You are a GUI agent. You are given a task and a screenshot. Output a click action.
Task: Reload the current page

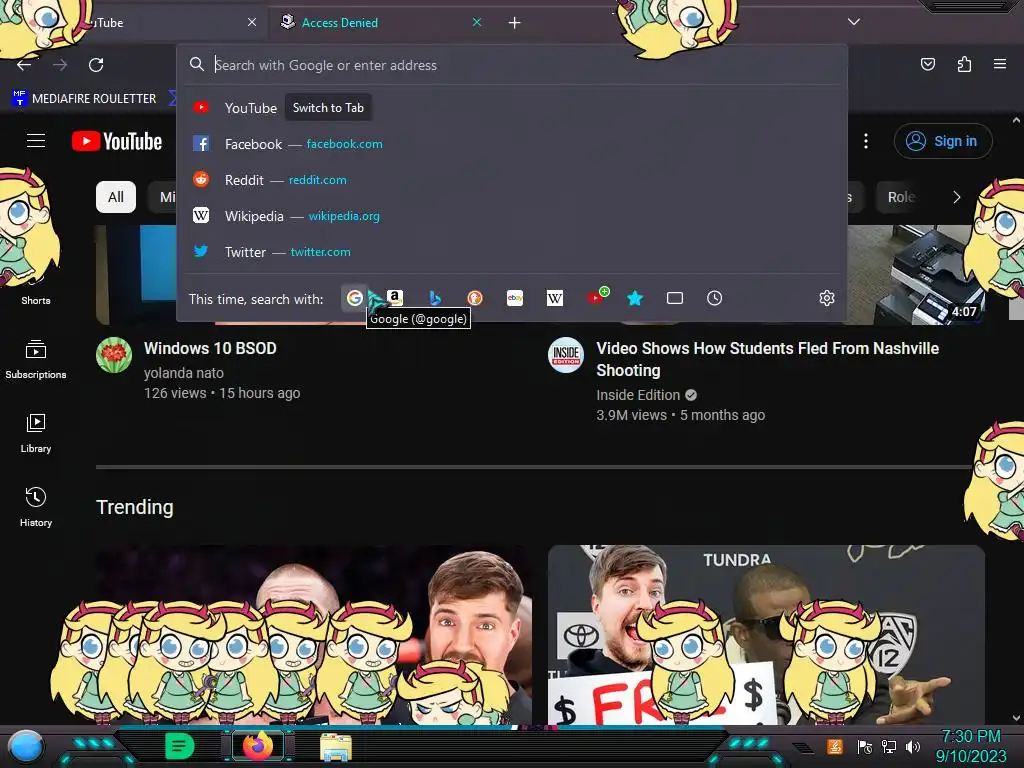(x=96, y=65)
